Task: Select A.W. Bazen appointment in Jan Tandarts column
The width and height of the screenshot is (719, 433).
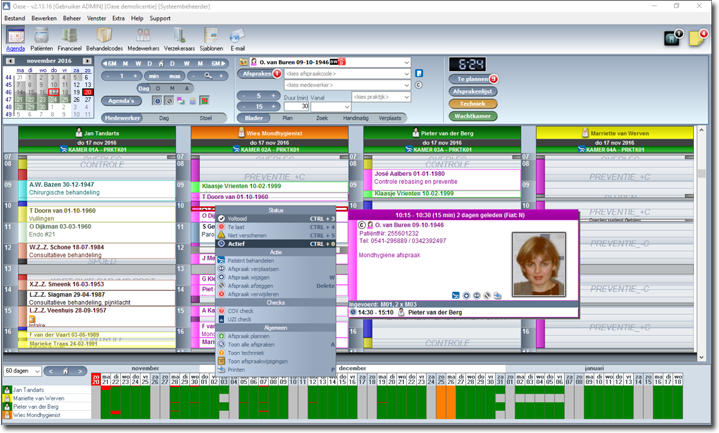Action: tap(97, 189)
